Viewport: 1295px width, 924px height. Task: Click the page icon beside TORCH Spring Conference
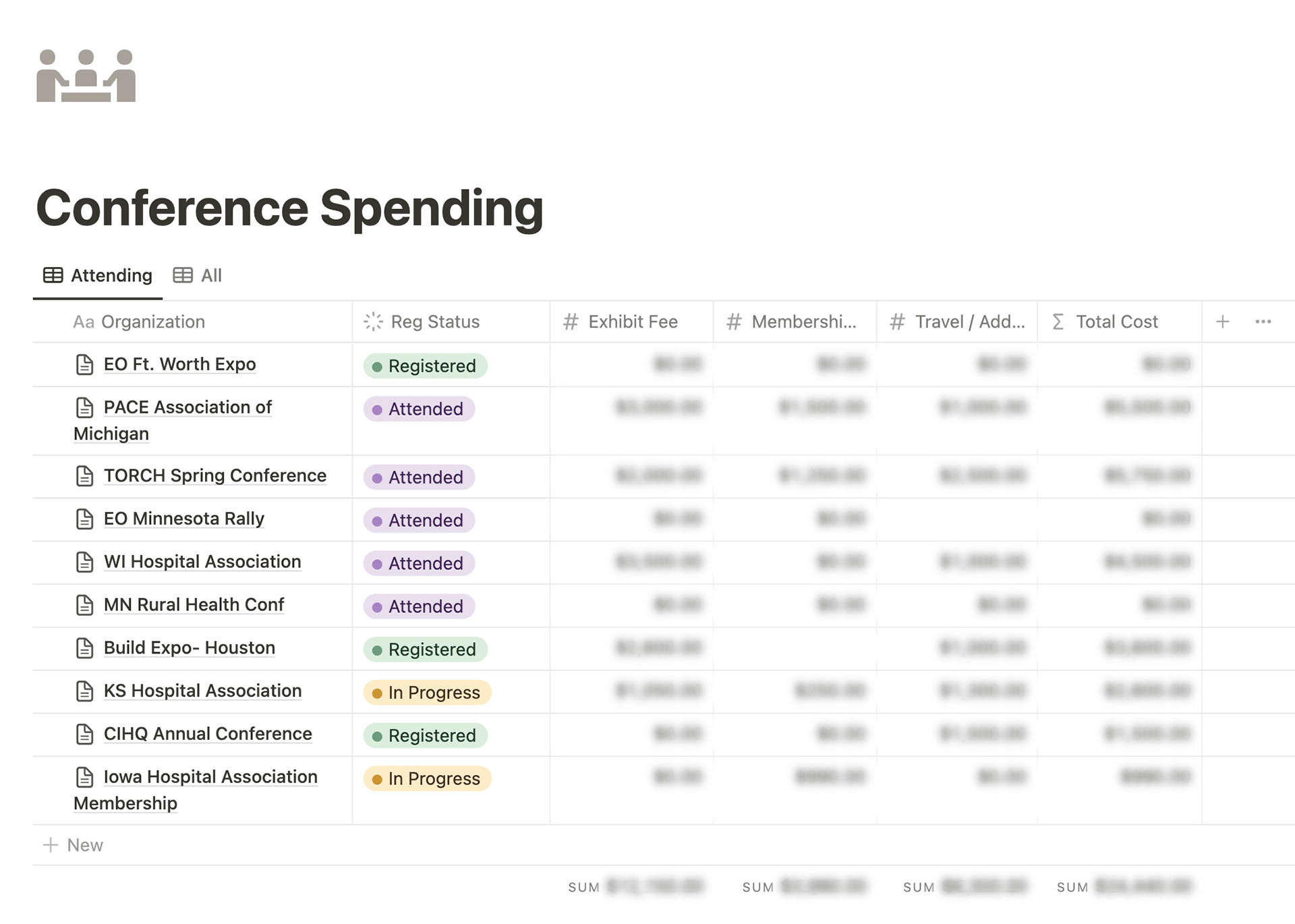(84, 475)
